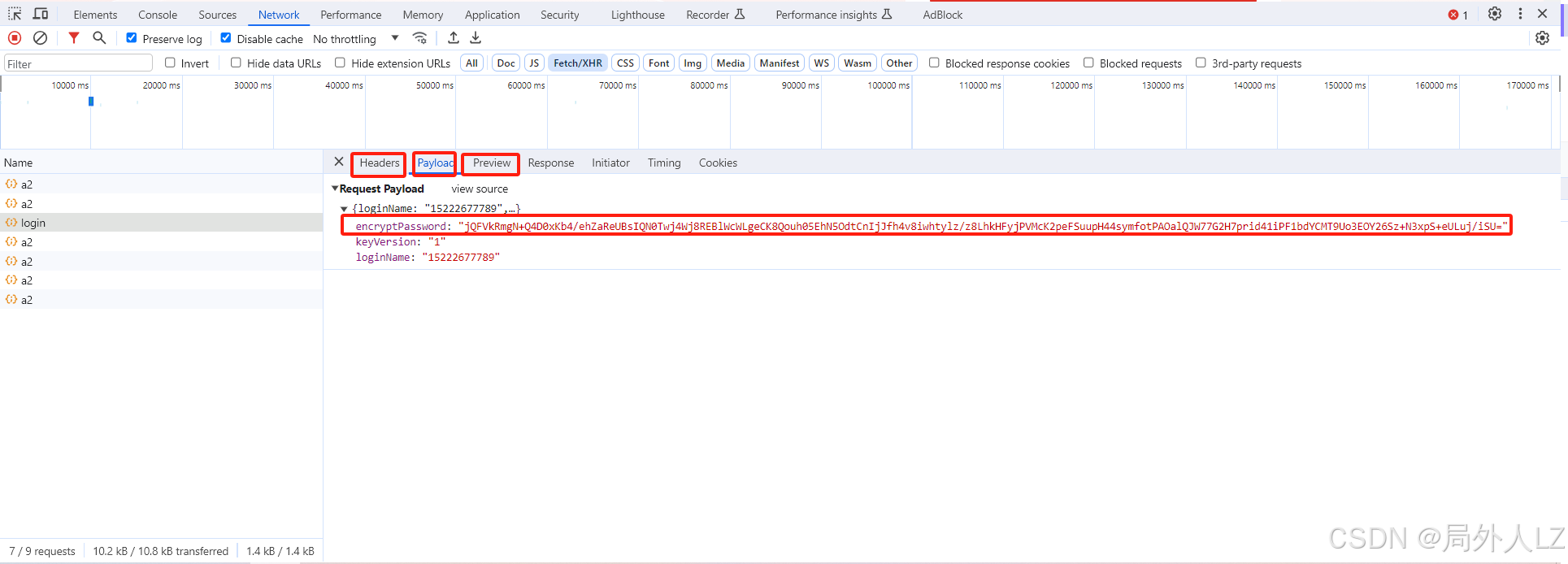Open the request Preview tab
This screenshot has width=1568, height=564.
[x=492, y=163]
